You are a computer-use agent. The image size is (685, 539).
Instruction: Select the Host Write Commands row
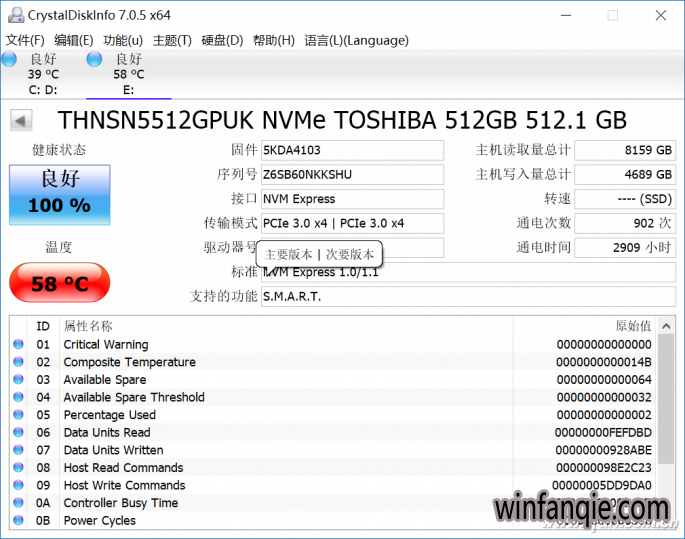click(x=333, y=485)
